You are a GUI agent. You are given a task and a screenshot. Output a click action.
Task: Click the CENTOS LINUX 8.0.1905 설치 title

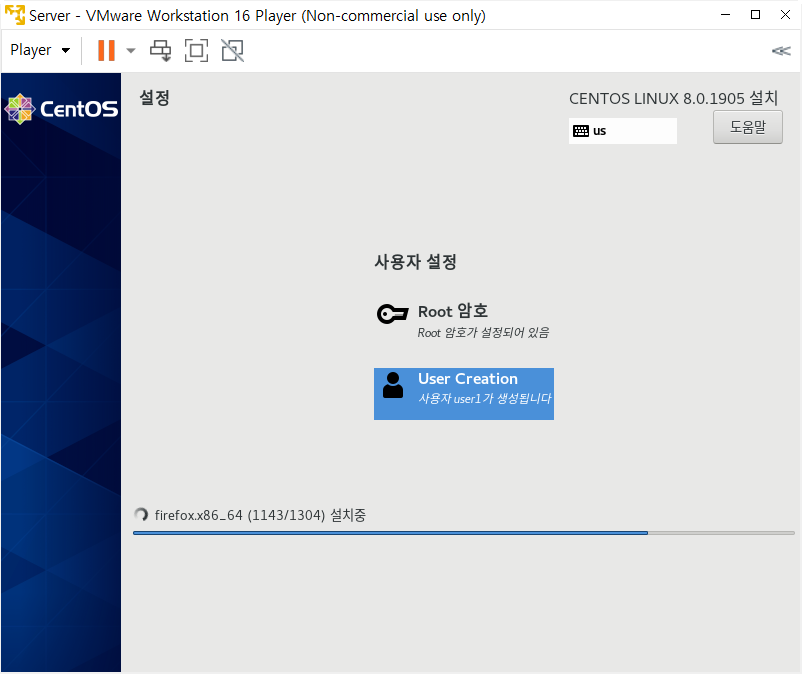pyautogui.click(x=674, y=98)
